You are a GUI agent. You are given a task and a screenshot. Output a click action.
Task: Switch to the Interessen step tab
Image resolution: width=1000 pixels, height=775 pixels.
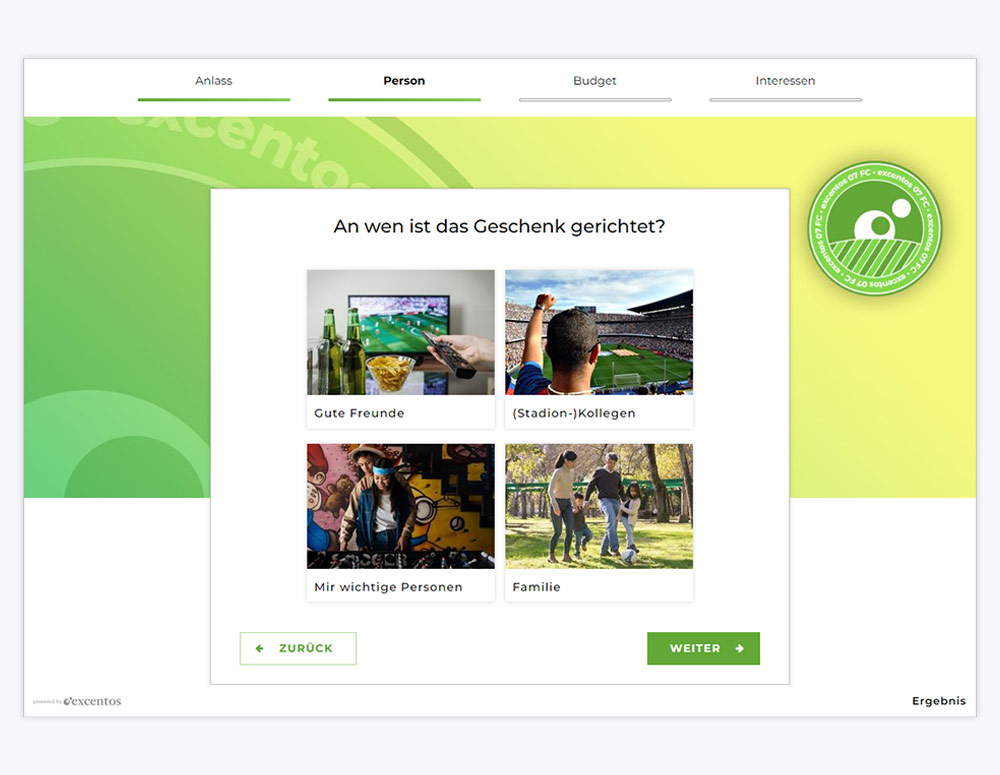pos(785,81)
